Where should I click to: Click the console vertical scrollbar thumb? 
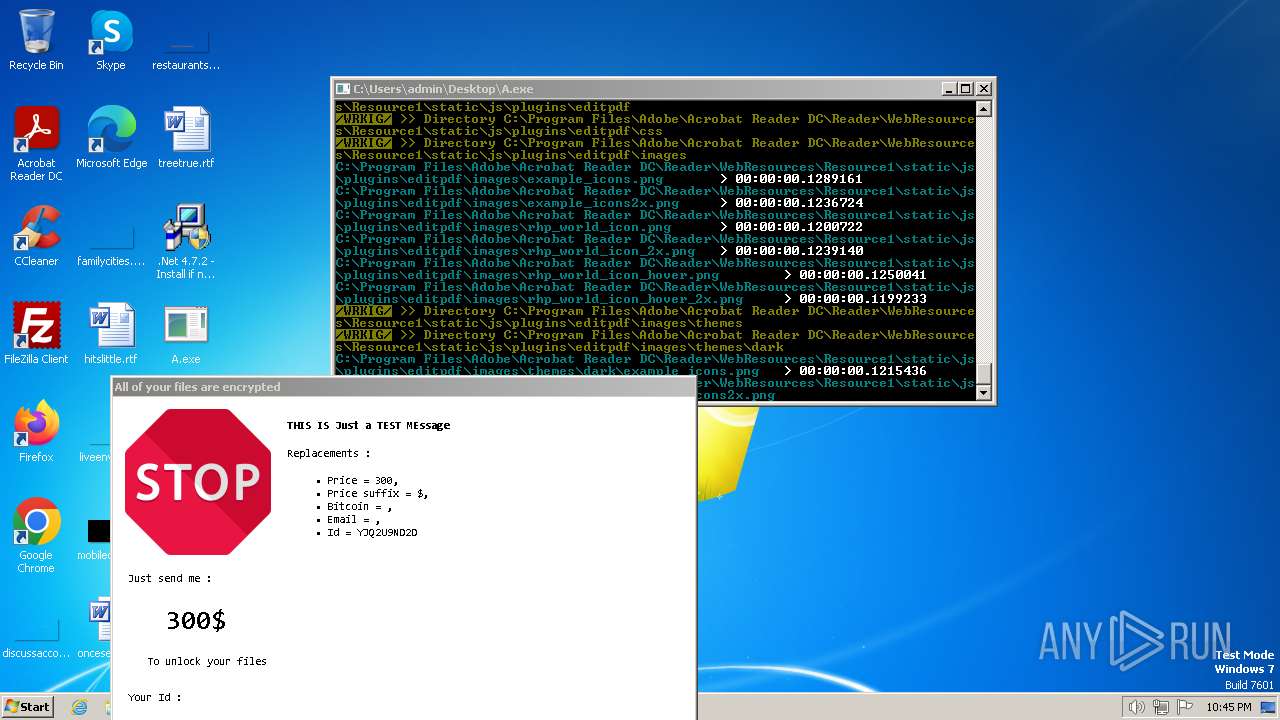point(983,372)
